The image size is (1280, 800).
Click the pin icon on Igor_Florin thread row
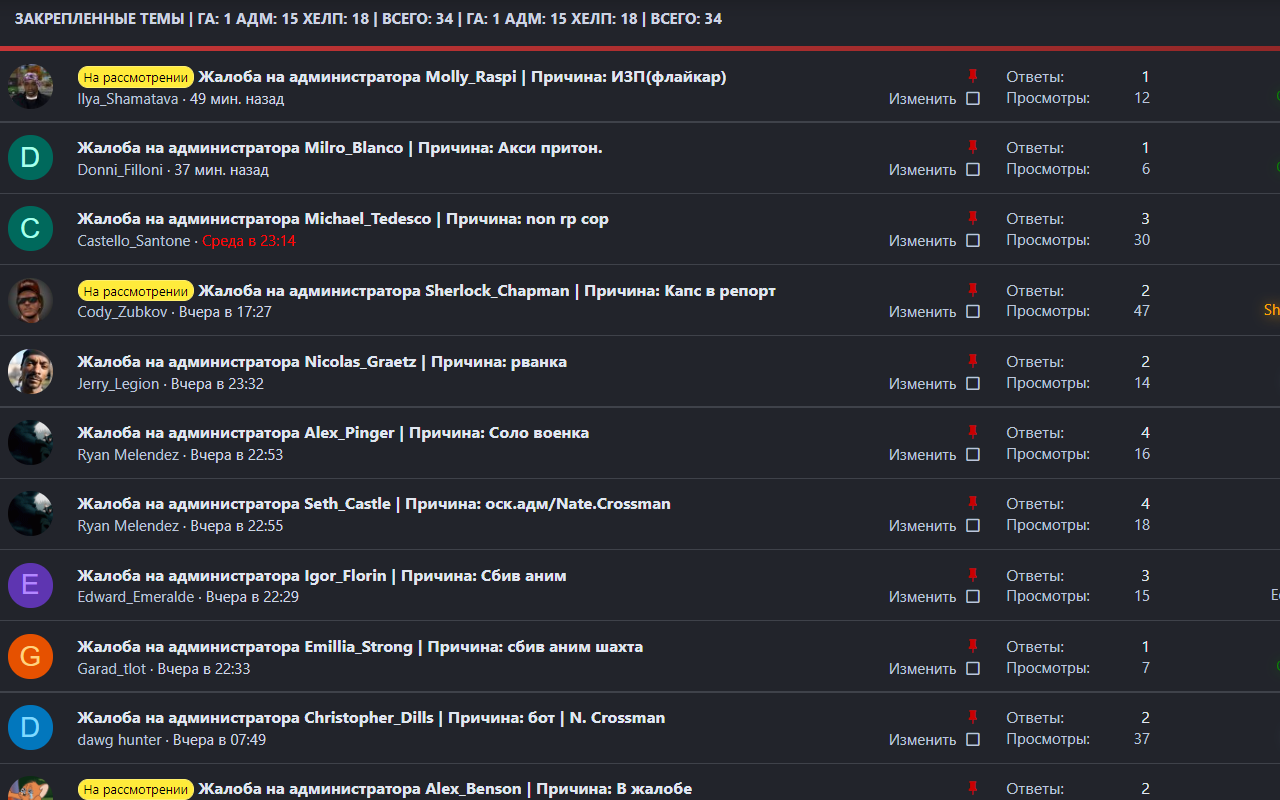[x=974, y=574]
